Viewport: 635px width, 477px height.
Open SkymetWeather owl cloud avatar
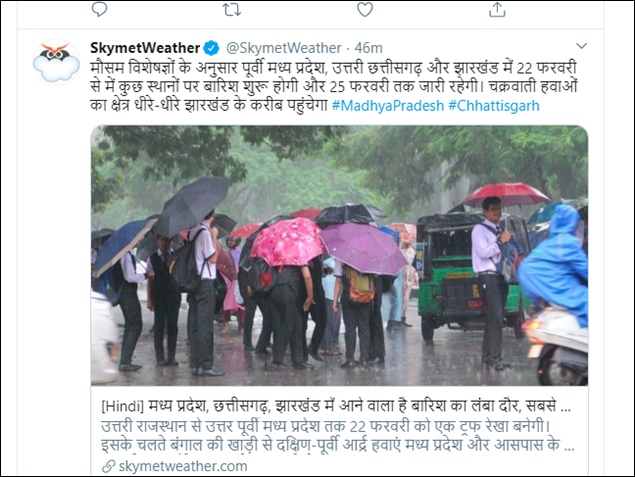pyautogui.click(x=56, y=62)
